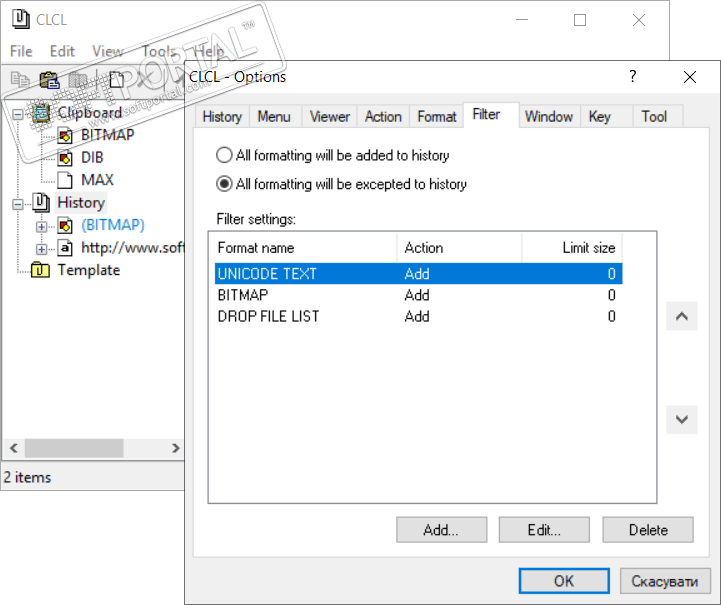Click the right scroll arrow of tree pane

(175, 448)
